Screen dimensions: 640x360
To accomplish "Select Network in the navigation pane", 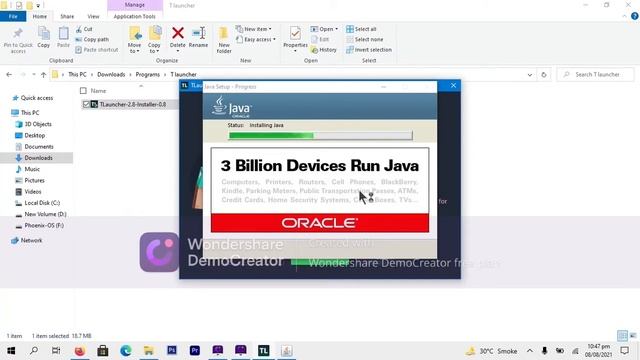I will coord(31,240).
